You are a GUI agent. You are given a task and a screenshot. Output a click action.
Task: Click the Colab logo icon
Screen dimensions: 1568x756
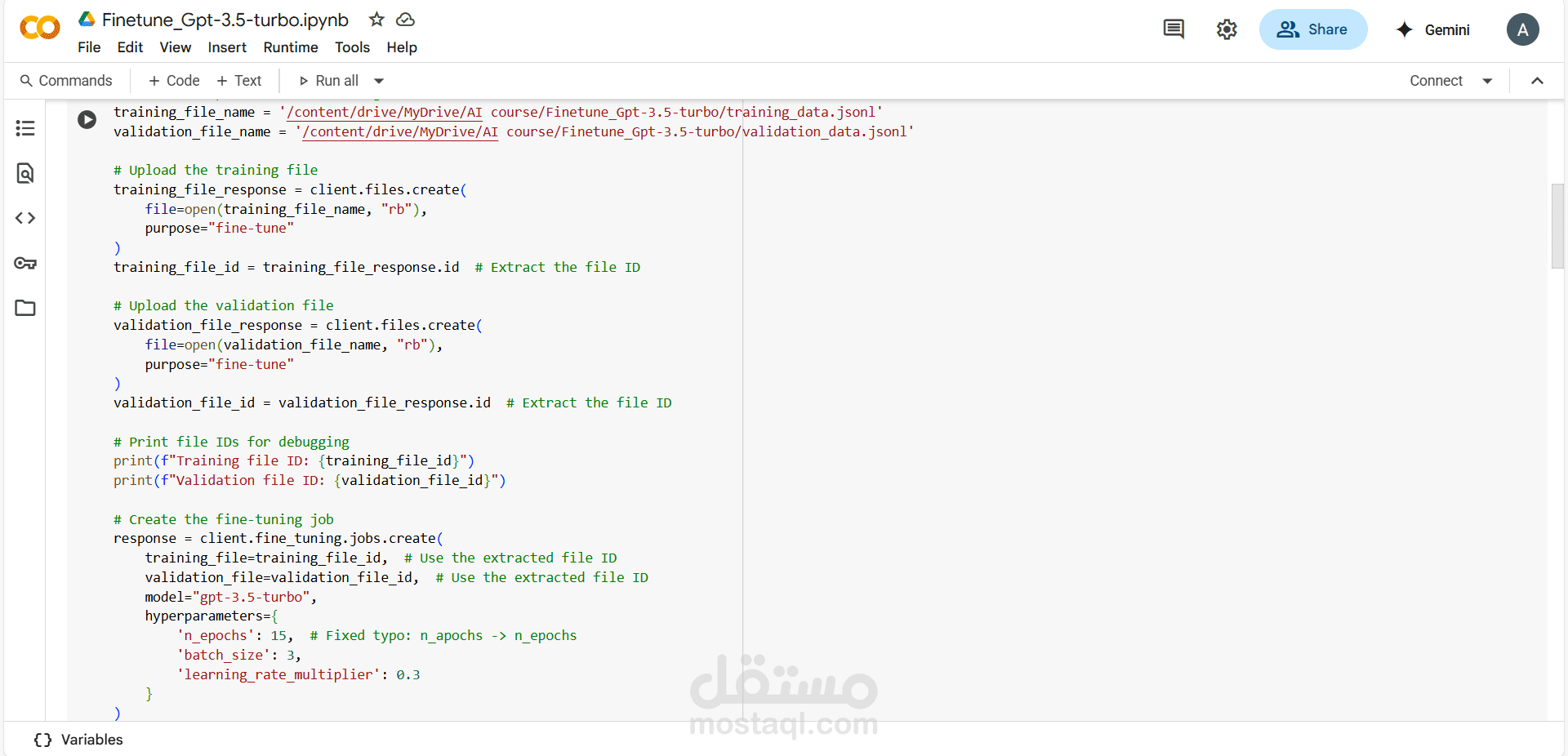coord(40,29)
